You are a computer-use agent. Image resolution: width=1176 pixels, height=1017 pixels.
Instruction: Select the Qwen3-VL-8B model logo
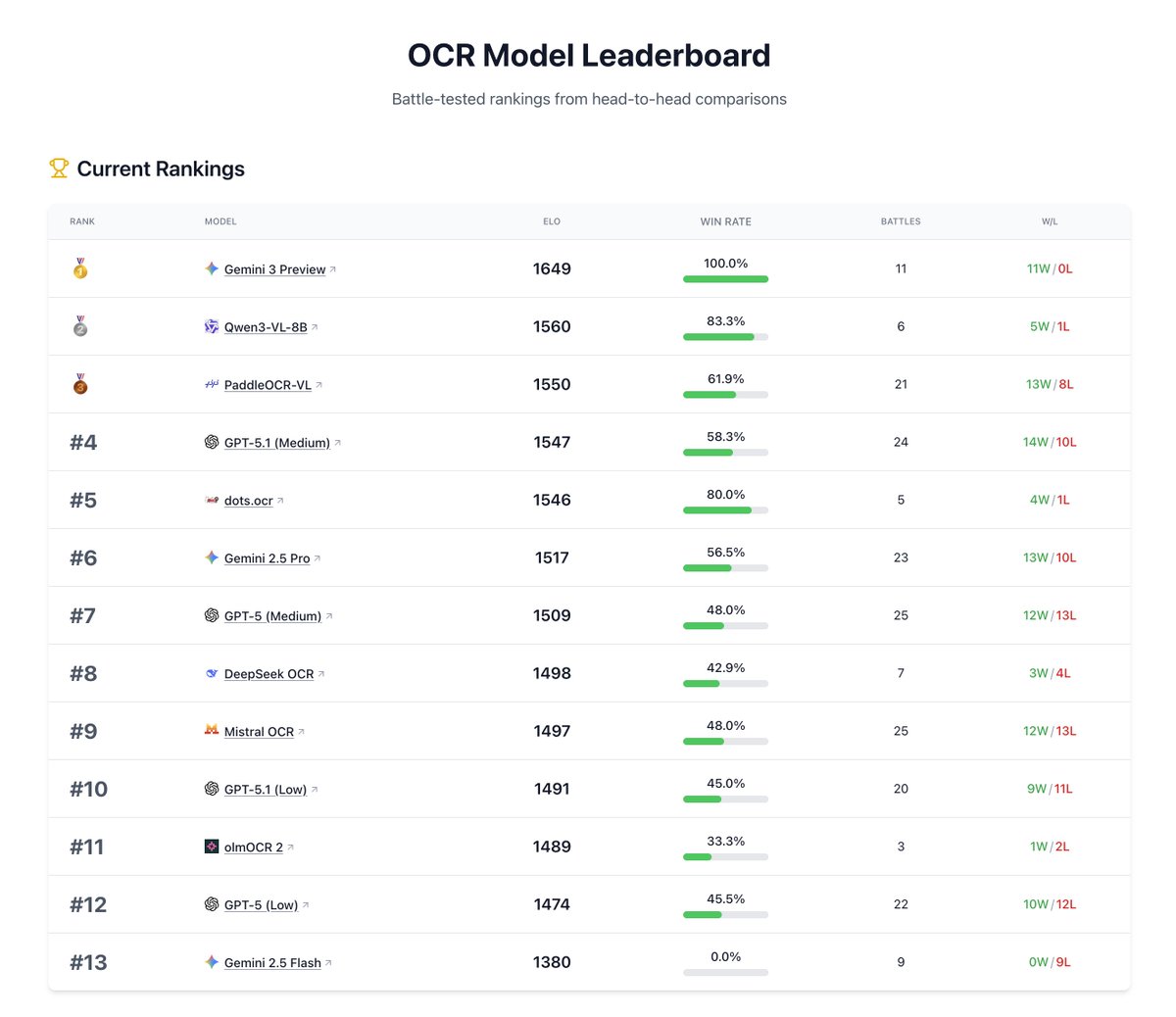click(x=211, y=327)
